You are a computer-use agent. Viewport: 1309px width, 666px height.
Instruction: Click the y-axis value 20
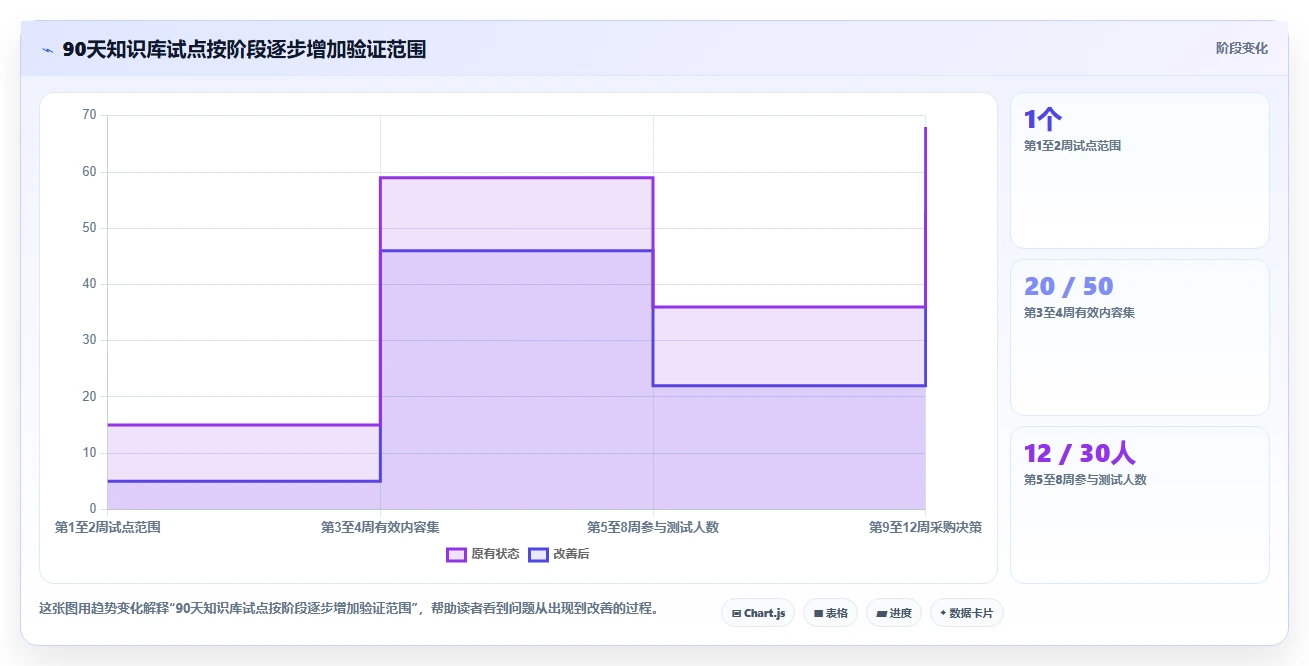[89, 397]
